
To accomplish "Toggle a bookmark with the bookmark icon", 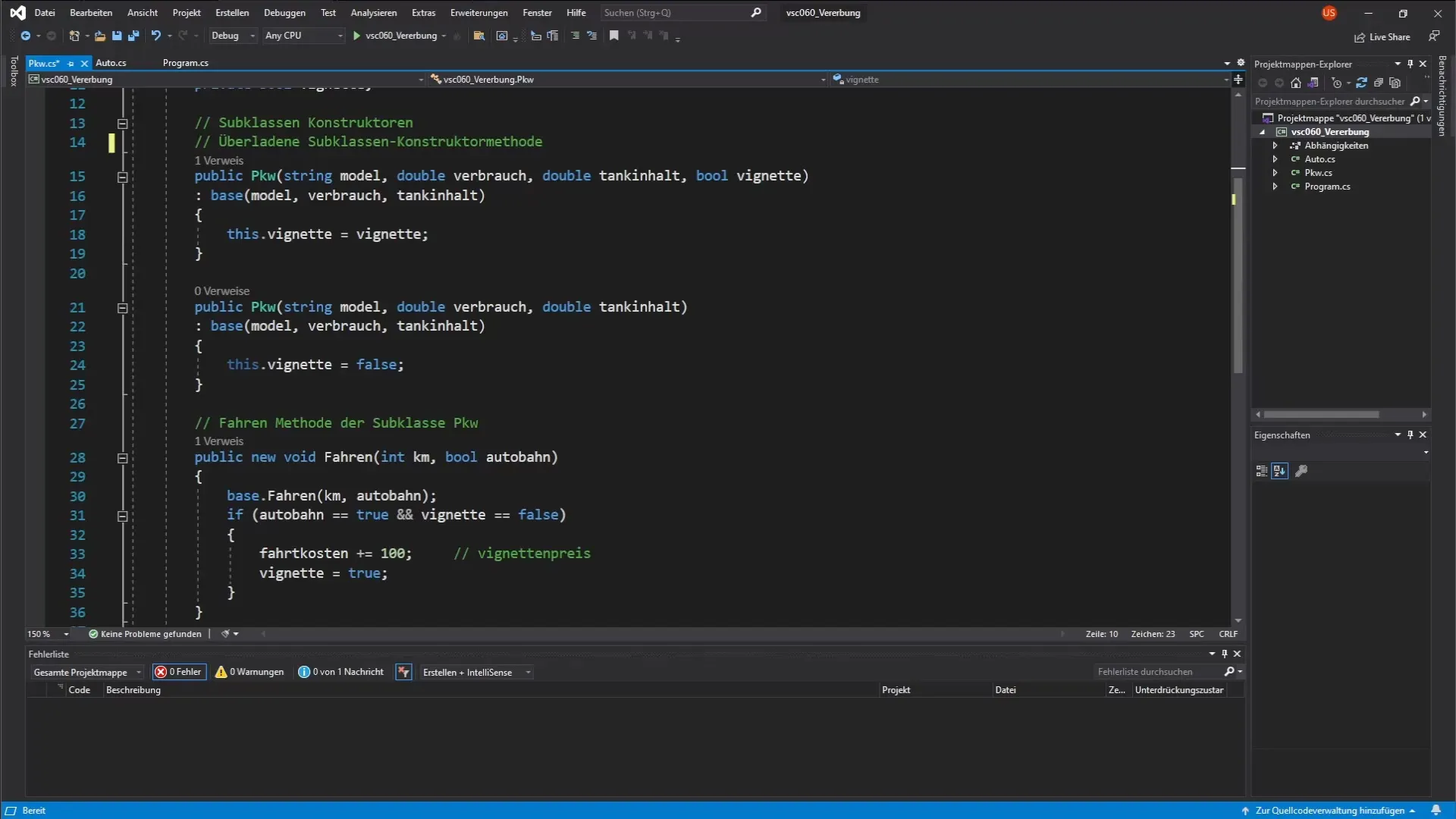I will tap(614, 36).
